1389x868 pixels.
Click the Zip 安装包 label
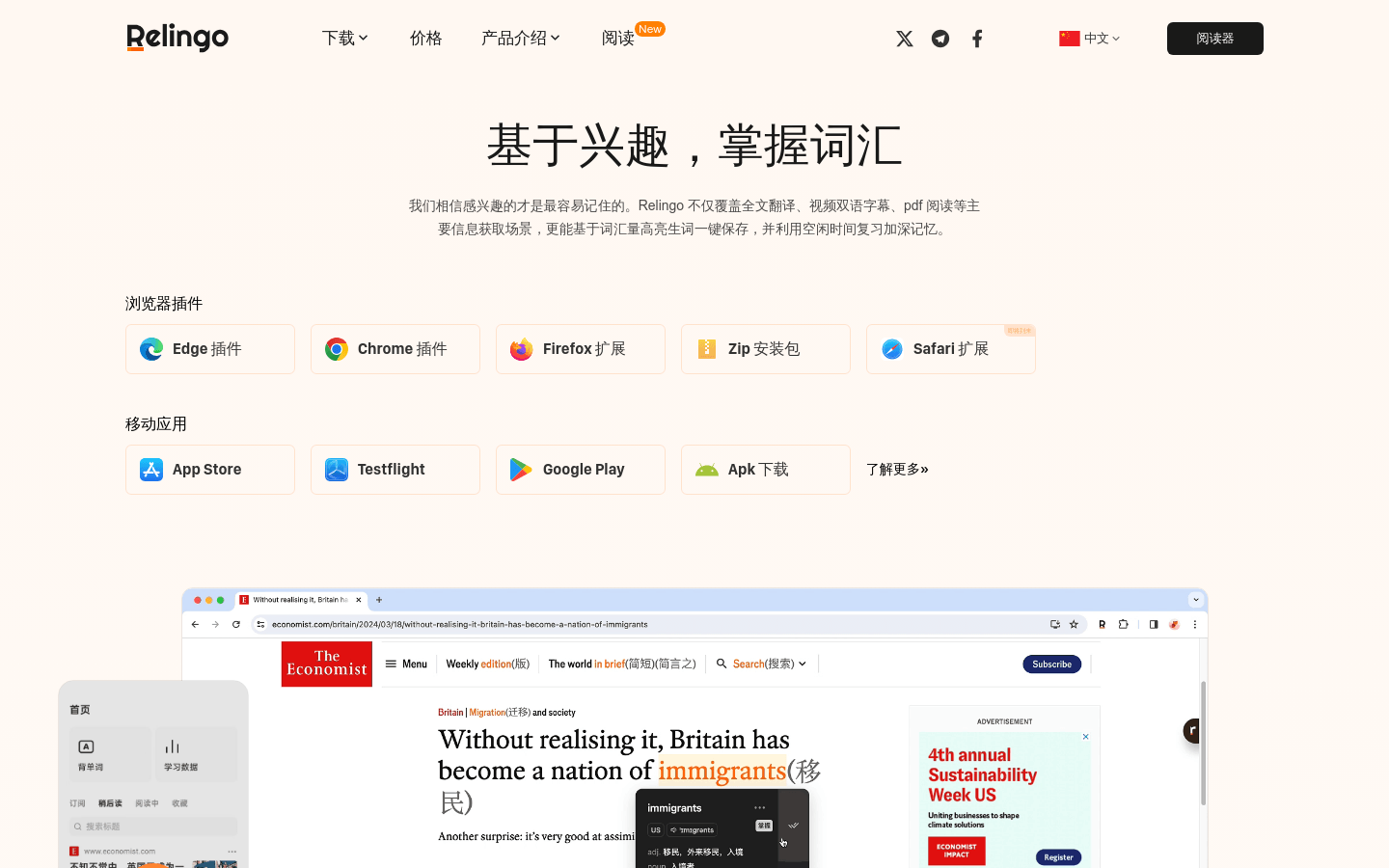[764, 349]
